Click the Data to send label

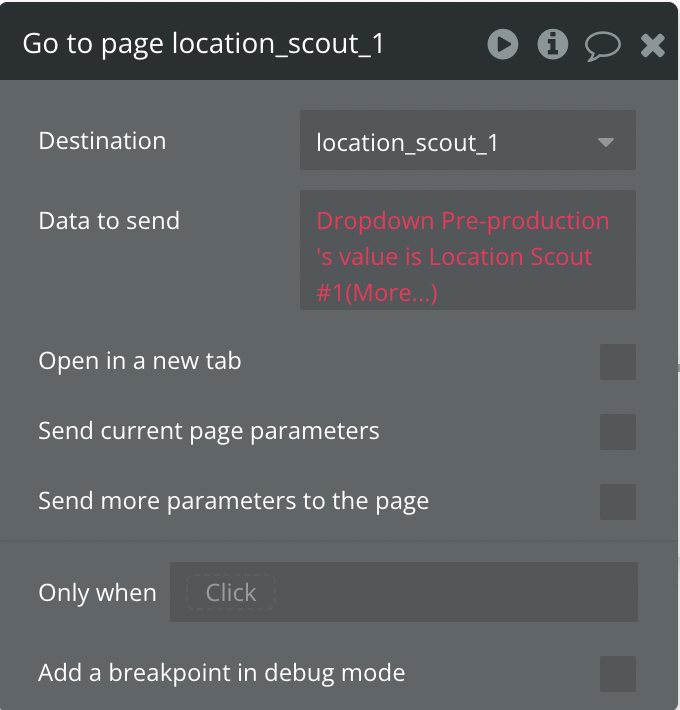tap(109, 221)
